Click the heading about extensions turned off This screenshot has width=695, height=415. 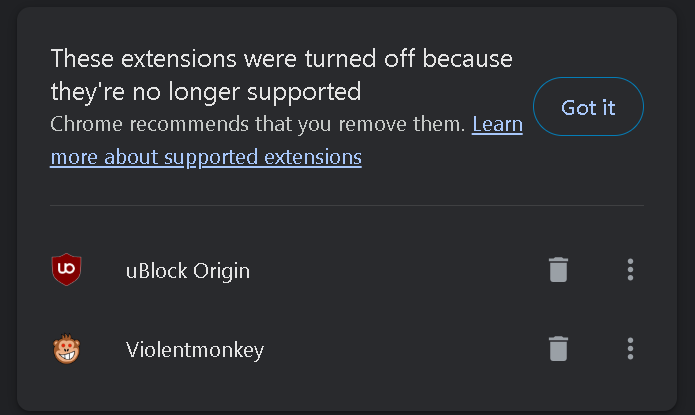tap(280, 59)
